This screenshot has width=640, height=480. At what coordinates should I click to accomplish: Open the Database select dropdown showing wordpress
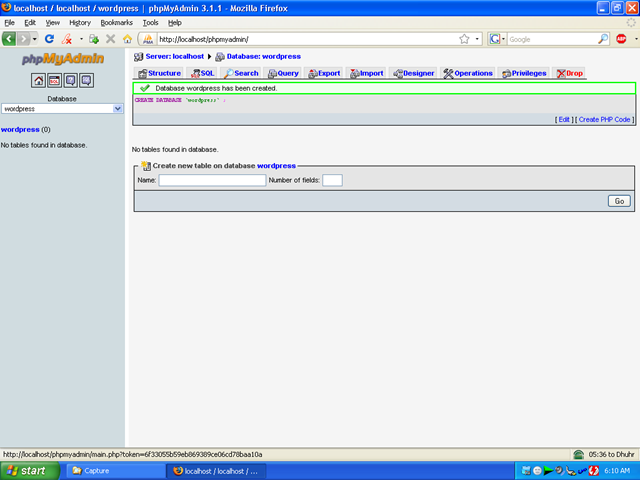pos(62,109)
